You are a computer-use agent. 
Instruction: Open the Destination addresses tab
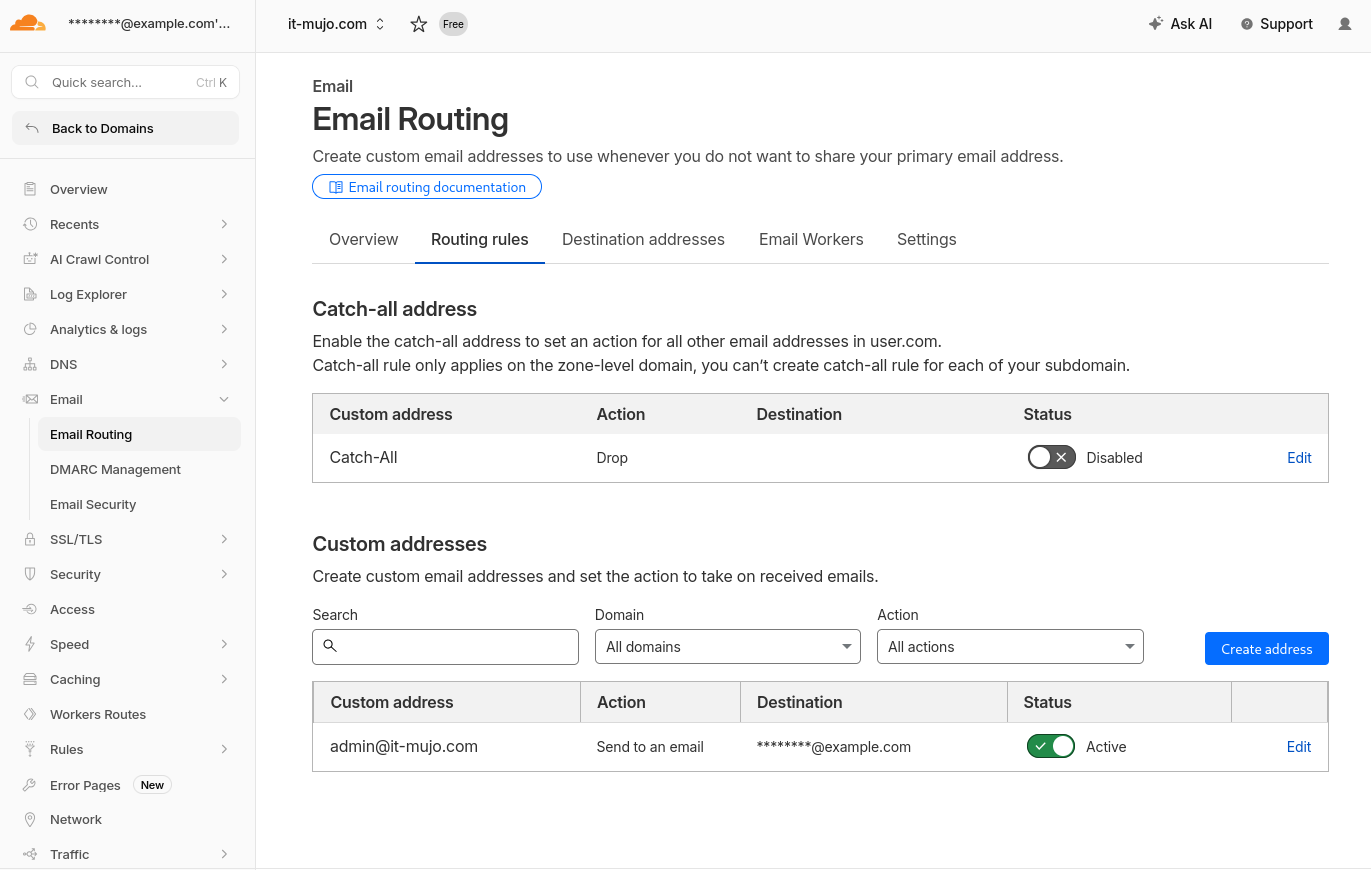643,239
